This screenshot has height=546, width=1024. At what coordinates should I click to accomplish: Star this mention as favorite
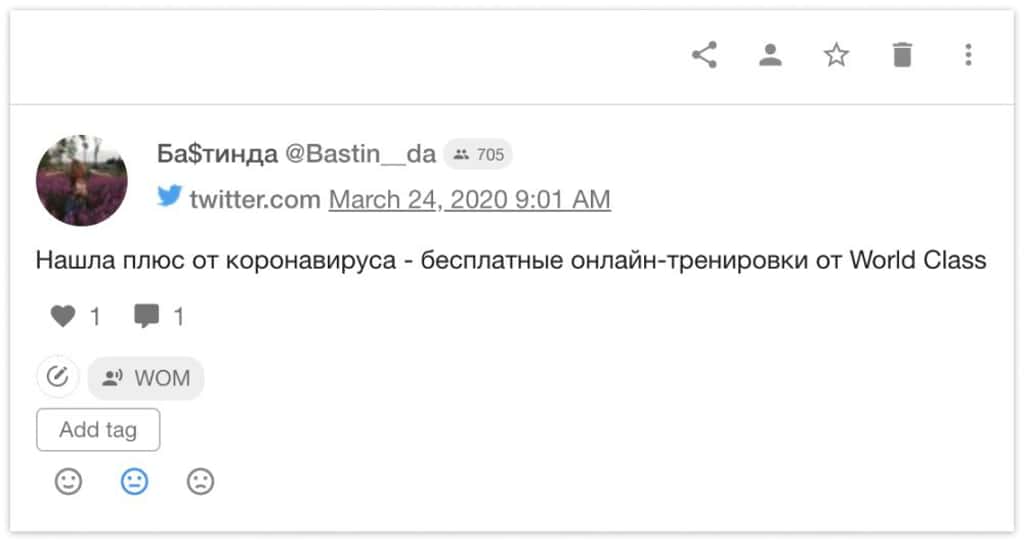point(837,55)
